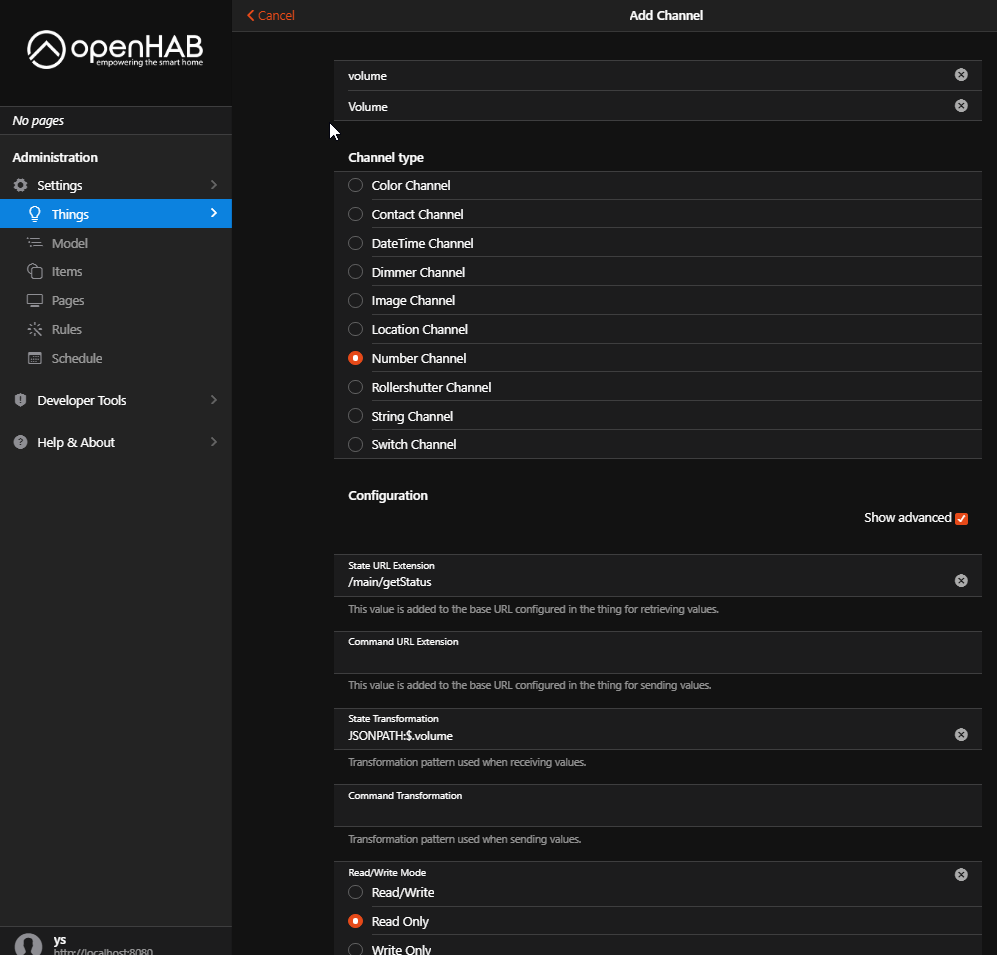Screen dimensions: 997x955
Task: Select Switch Channel type
Action: tap(355, 444)
